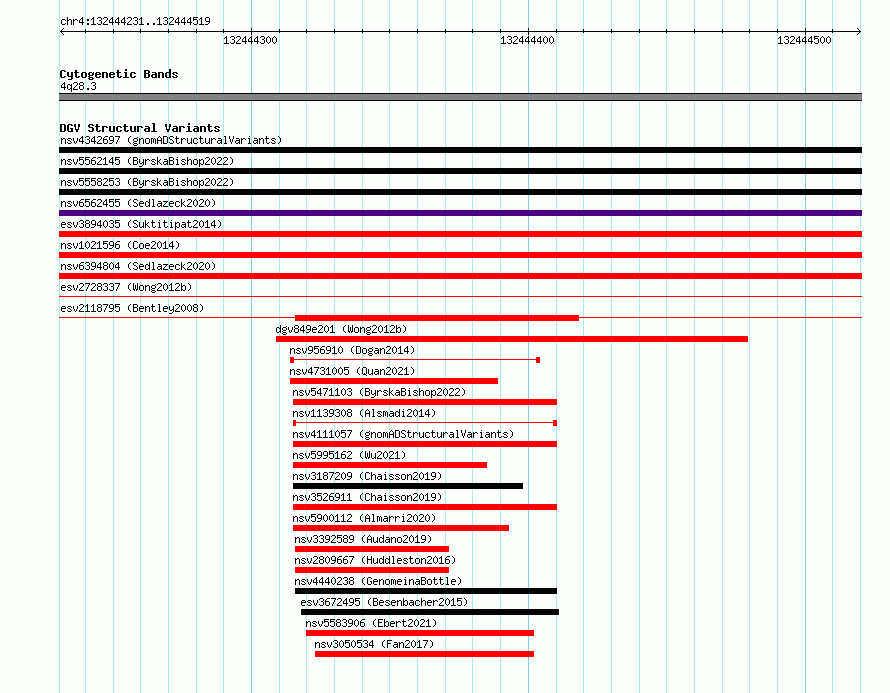This screenshot has height=693, width=890.
Task: Click the thick red segment of esv2118795
Action: (436, 318)
